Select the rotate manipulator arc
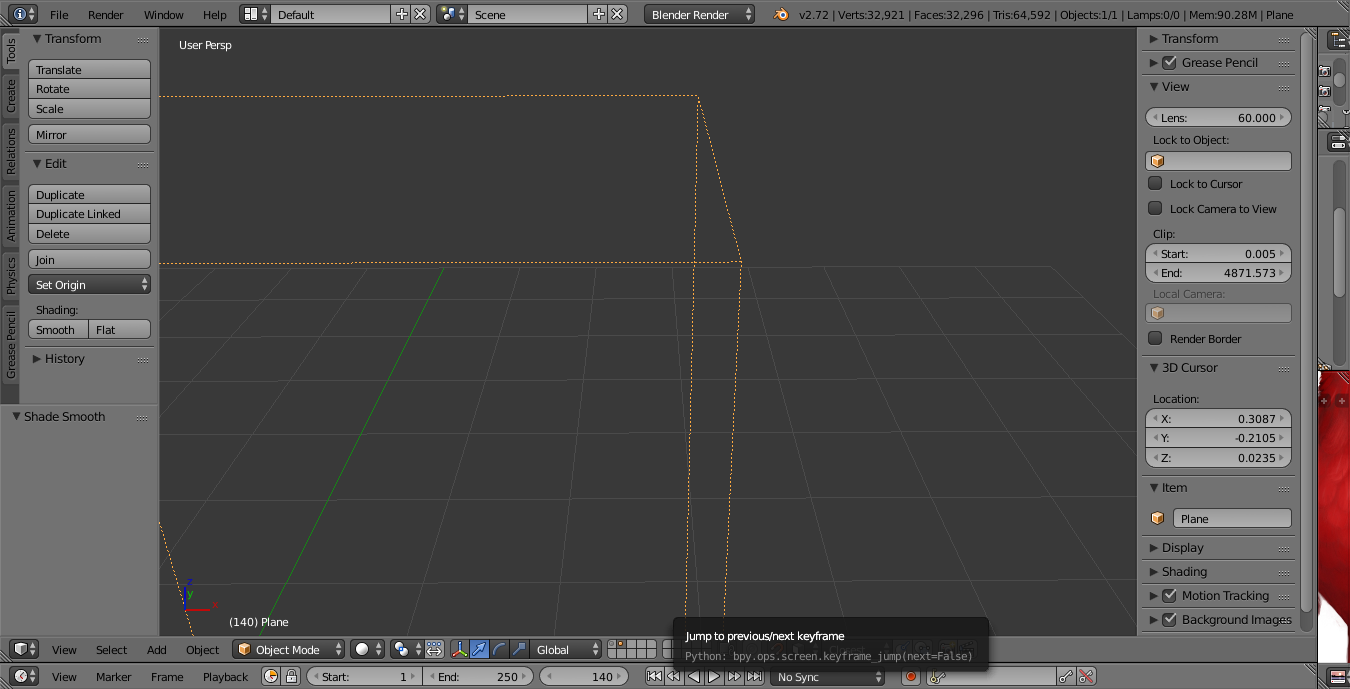 tap(499, 649)
